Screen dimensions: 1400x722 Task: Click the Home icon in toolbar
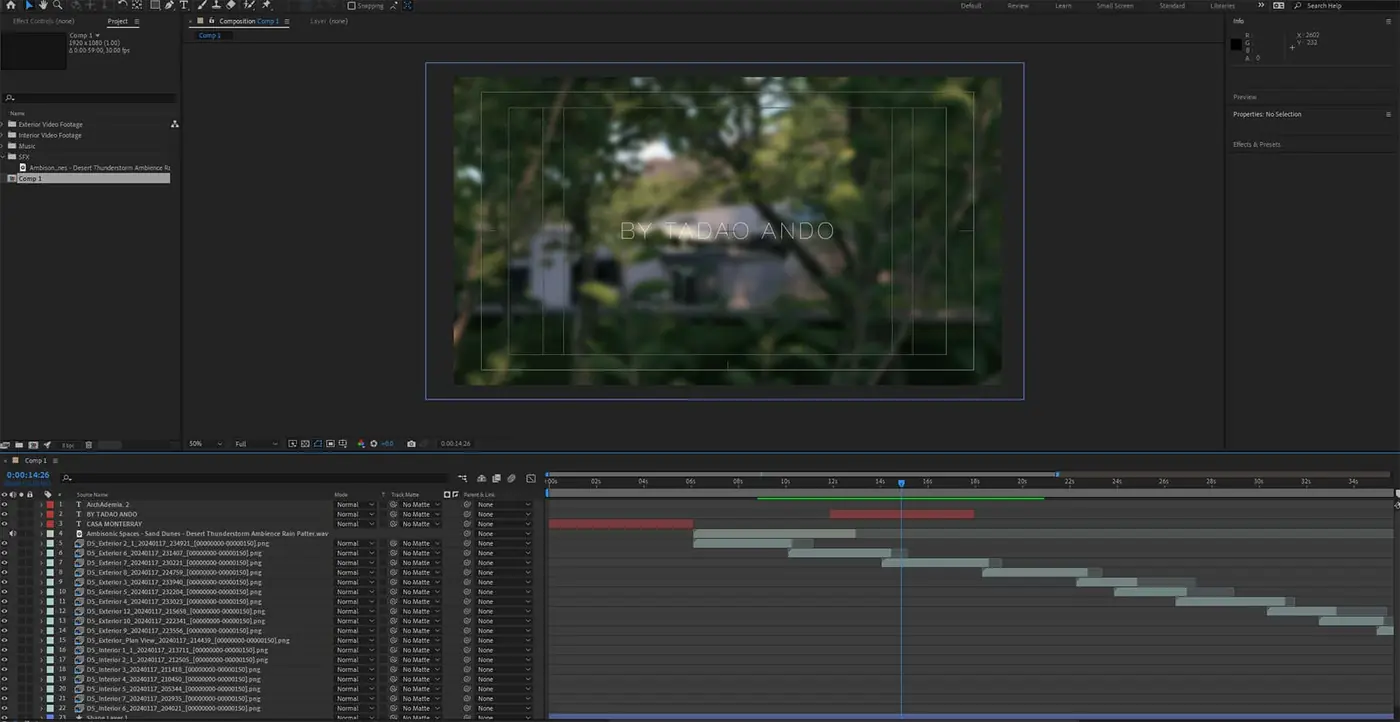pos(11,5)
